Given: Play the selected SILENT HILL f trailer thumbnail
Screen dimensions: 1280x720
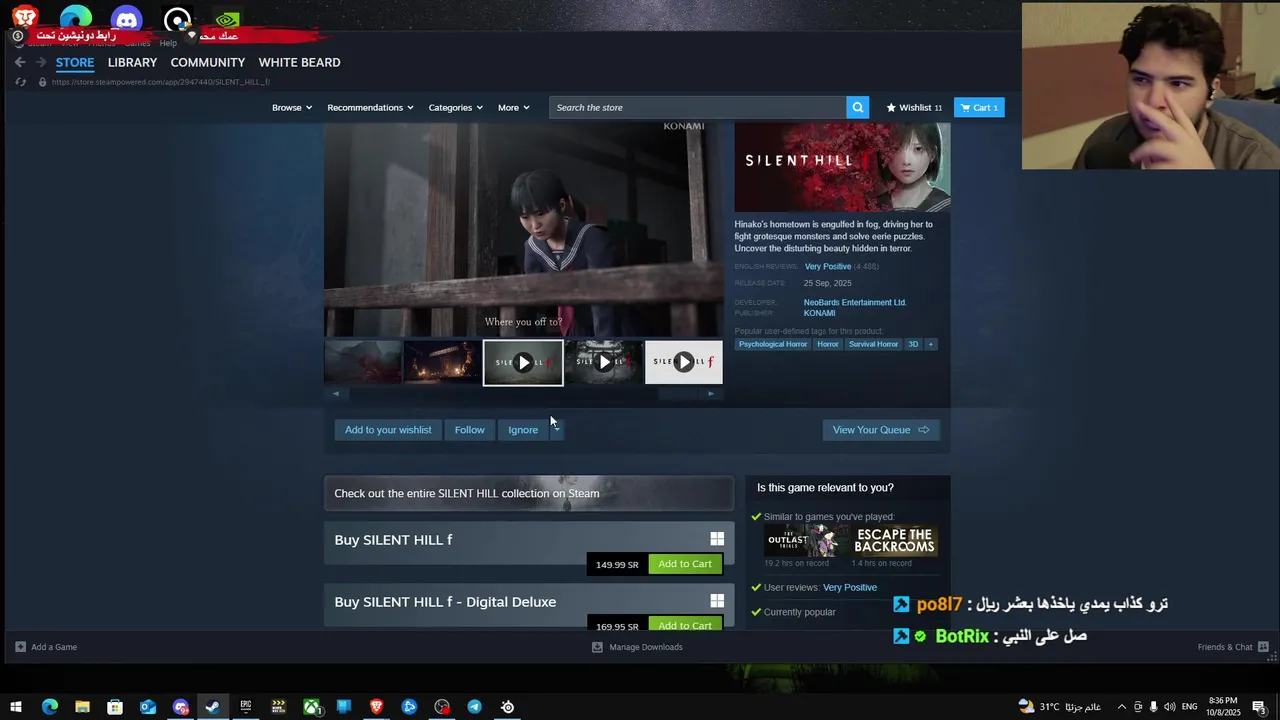Looking at the screenshot, I should pyautogui.click(x=523, y=363).
